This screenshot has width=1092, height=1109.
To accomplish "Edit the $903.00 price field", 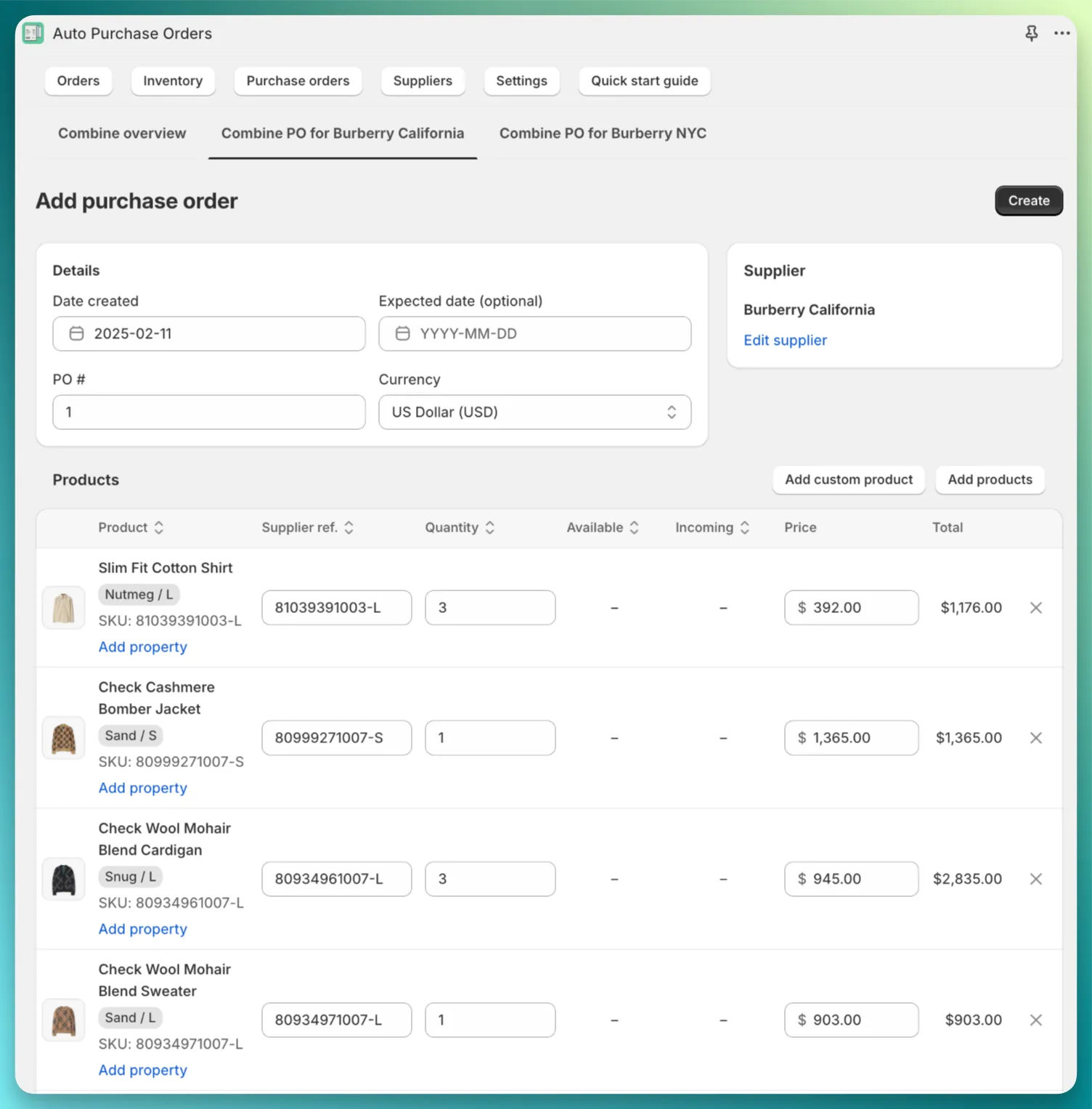I will point(851,1019).
